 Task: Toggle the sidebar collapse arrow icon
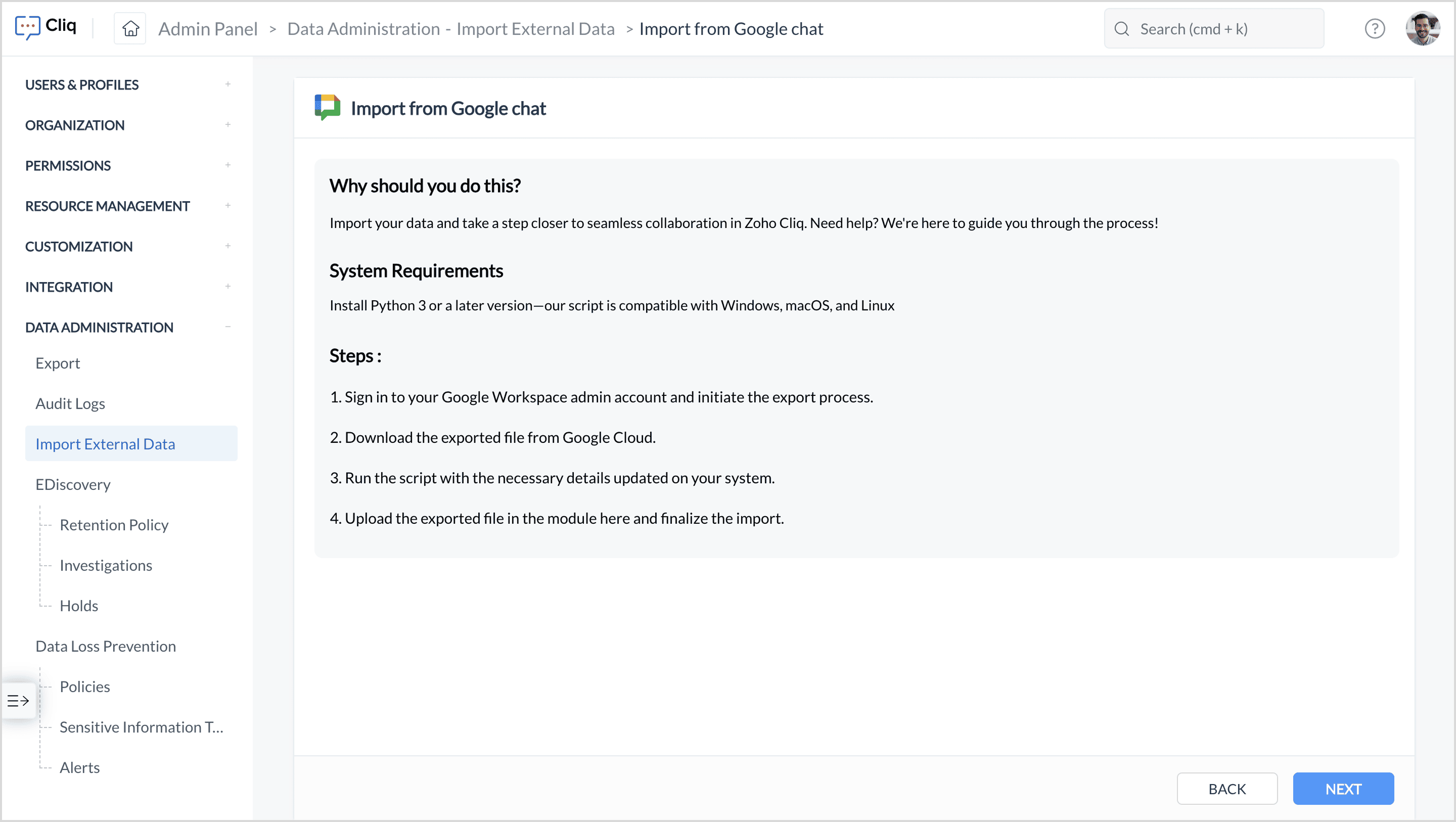point(18,701)
